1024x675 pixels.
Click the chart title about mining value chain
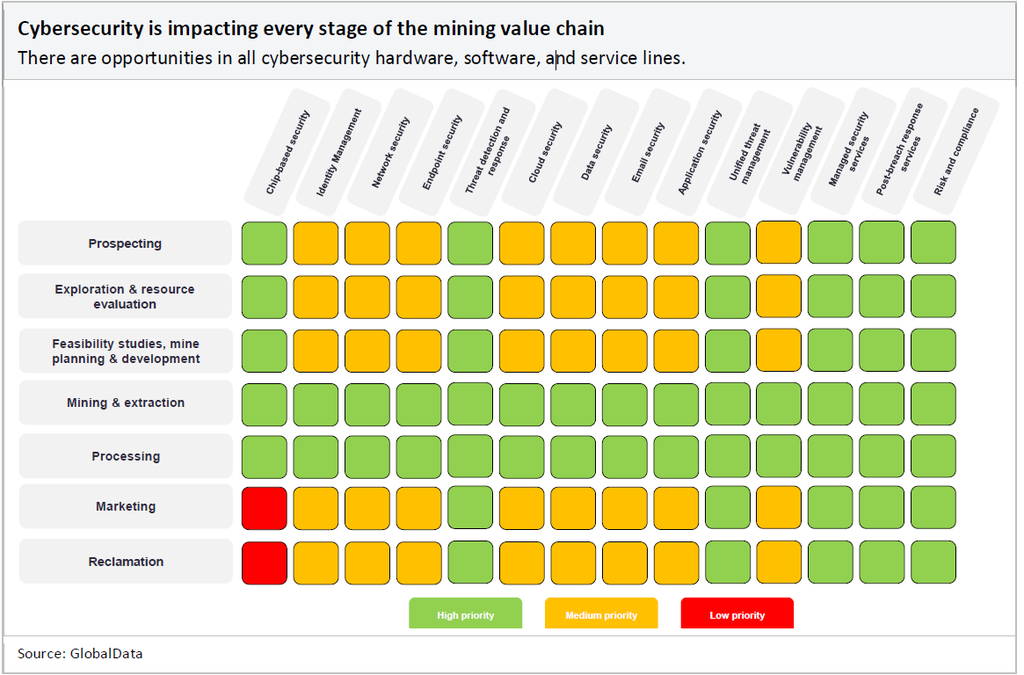pos(311,28)
